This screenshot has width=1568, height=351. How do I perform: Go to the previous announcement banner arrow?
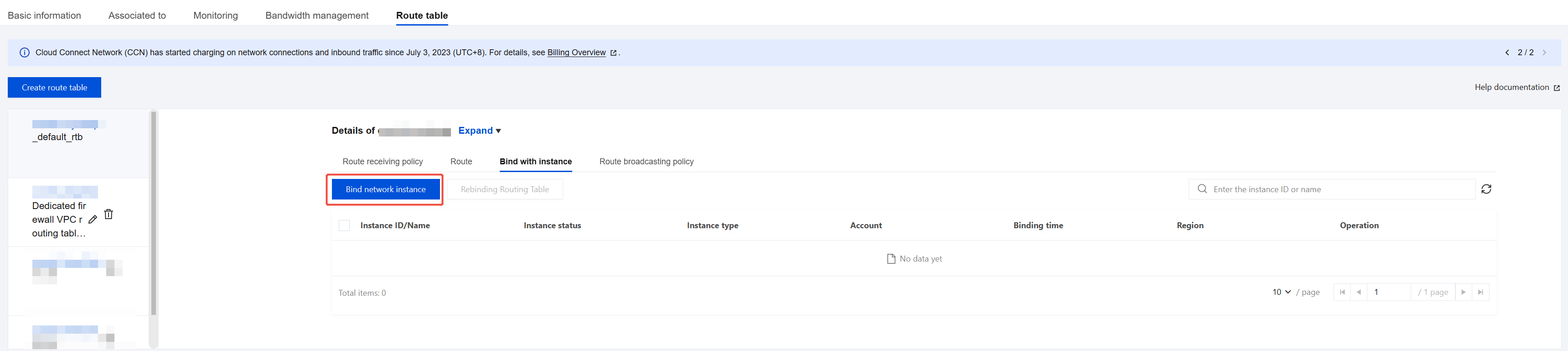coord(1506,52)
